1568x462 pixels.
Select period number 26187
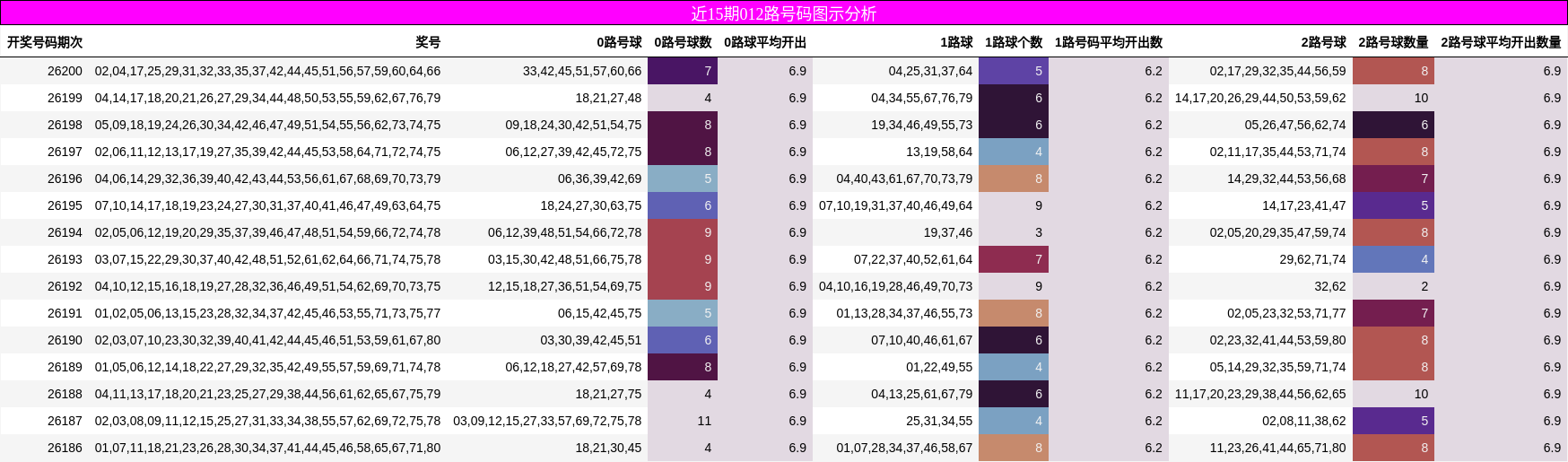point(65,421)
